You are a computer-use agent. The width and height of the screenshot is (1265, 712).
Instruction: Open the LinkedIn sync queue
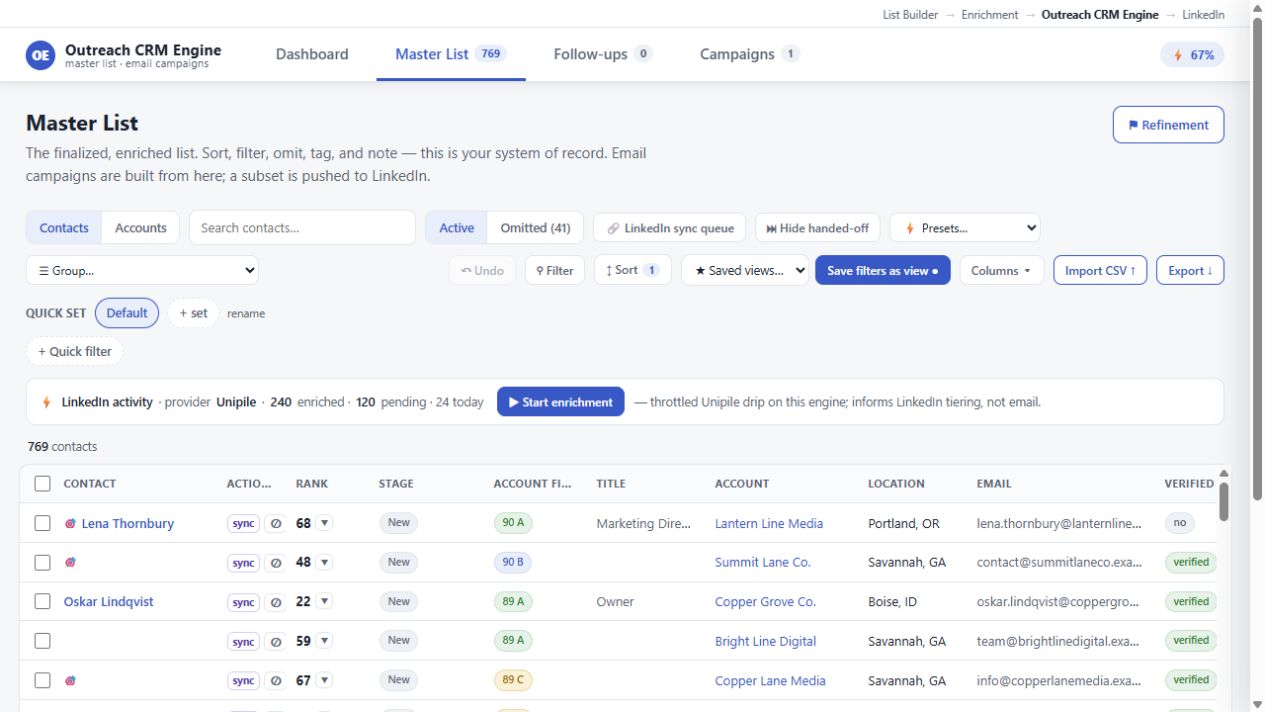click(670, 228)
